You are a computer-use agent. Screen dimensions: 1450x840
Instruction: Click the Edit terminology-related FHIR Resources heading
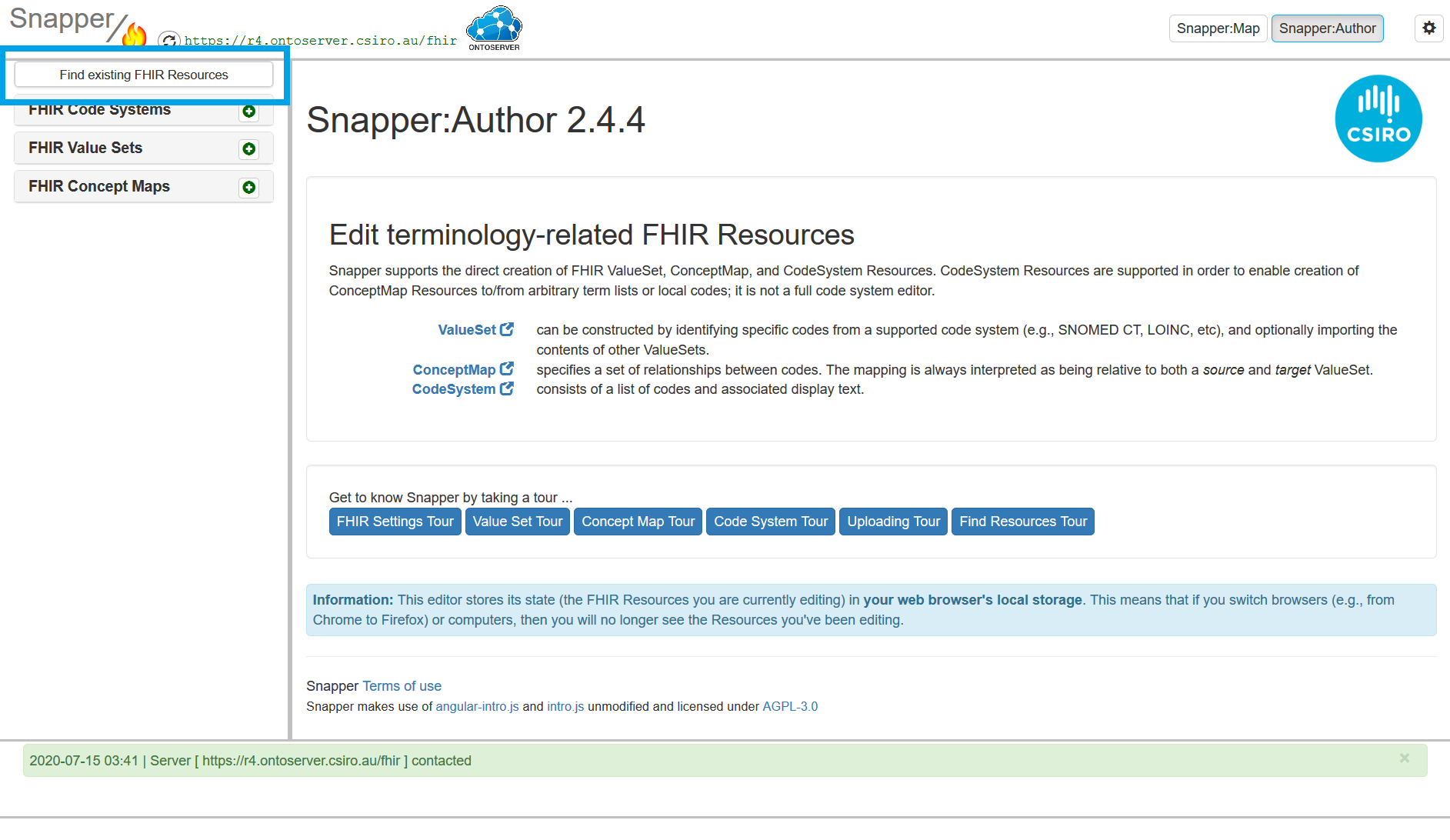(592, 235)
